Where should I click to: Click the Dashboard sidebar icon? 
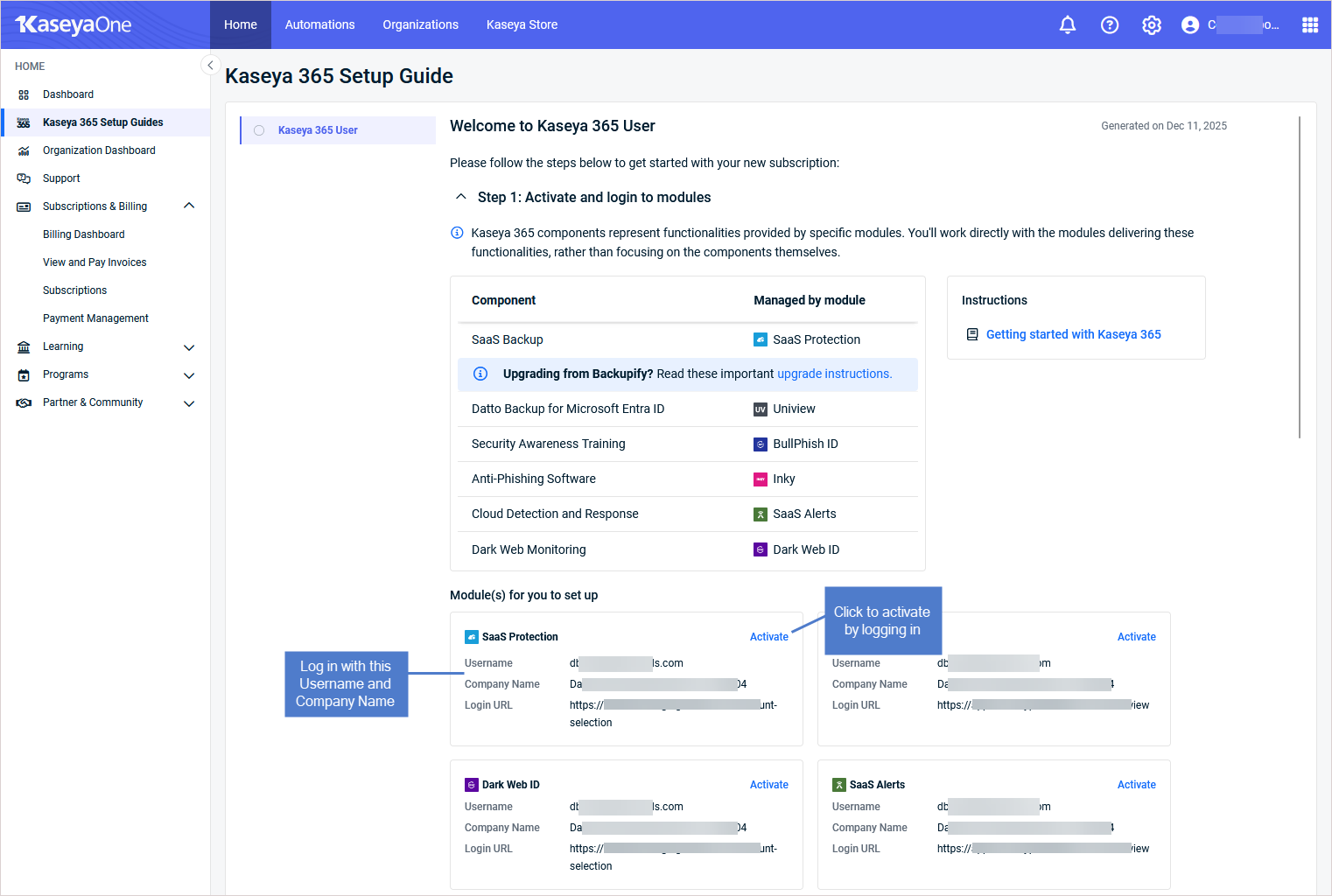(x=24, y=94)
